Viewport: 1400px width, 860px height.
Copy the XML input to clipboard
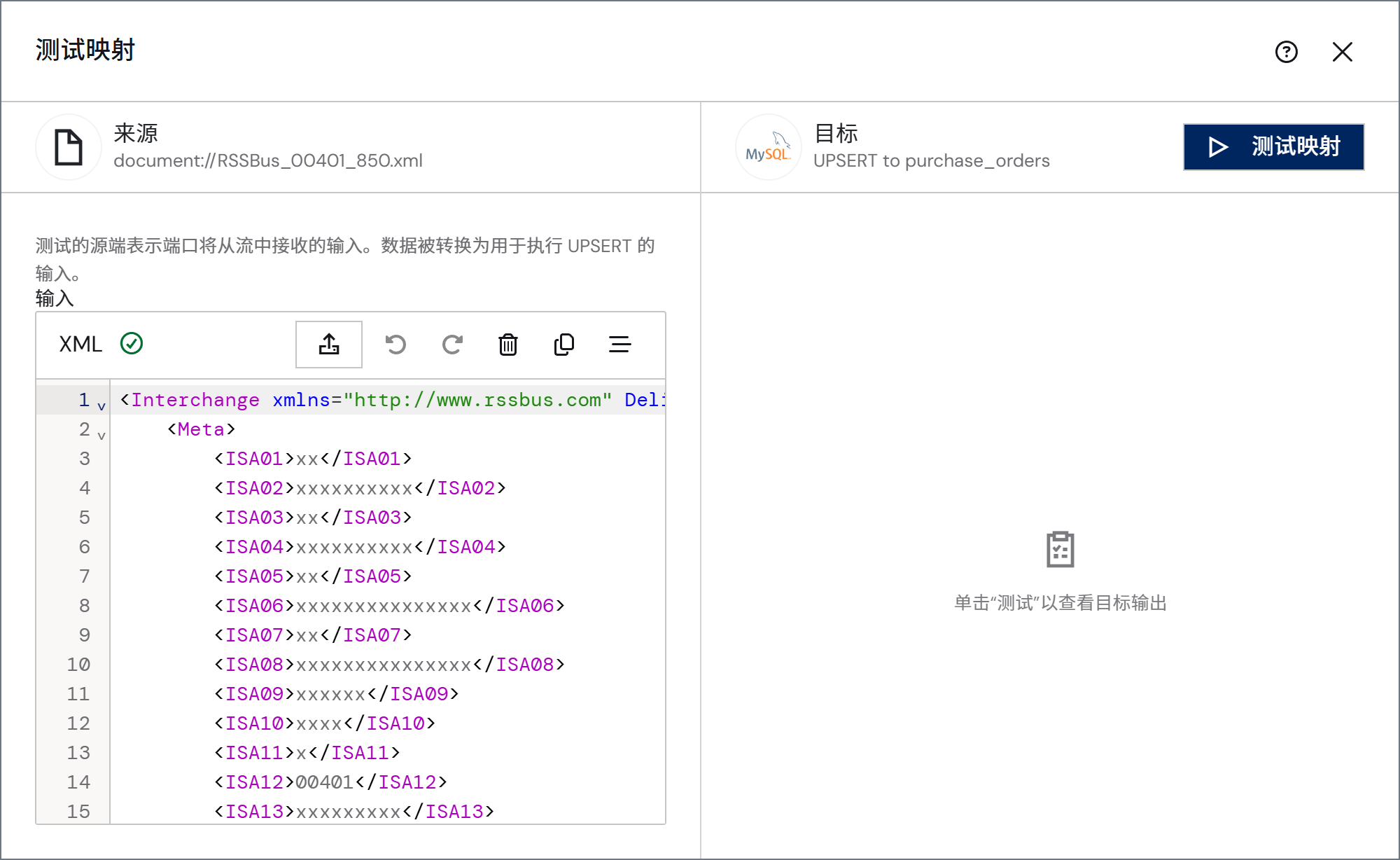(x=564, y=345)
